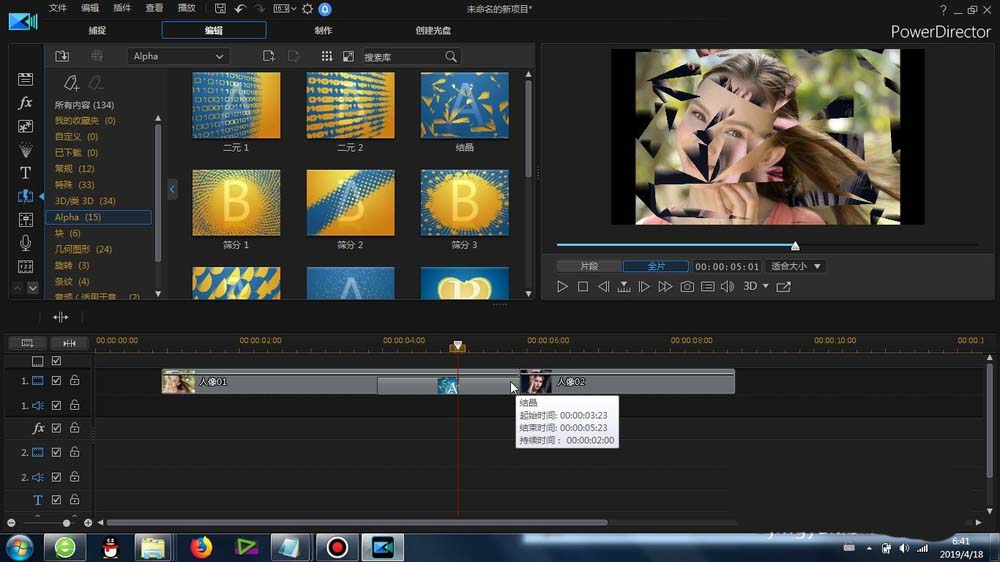Open the 文件 menu
This screenshot has height=562, width=1000.
[57, 8]
